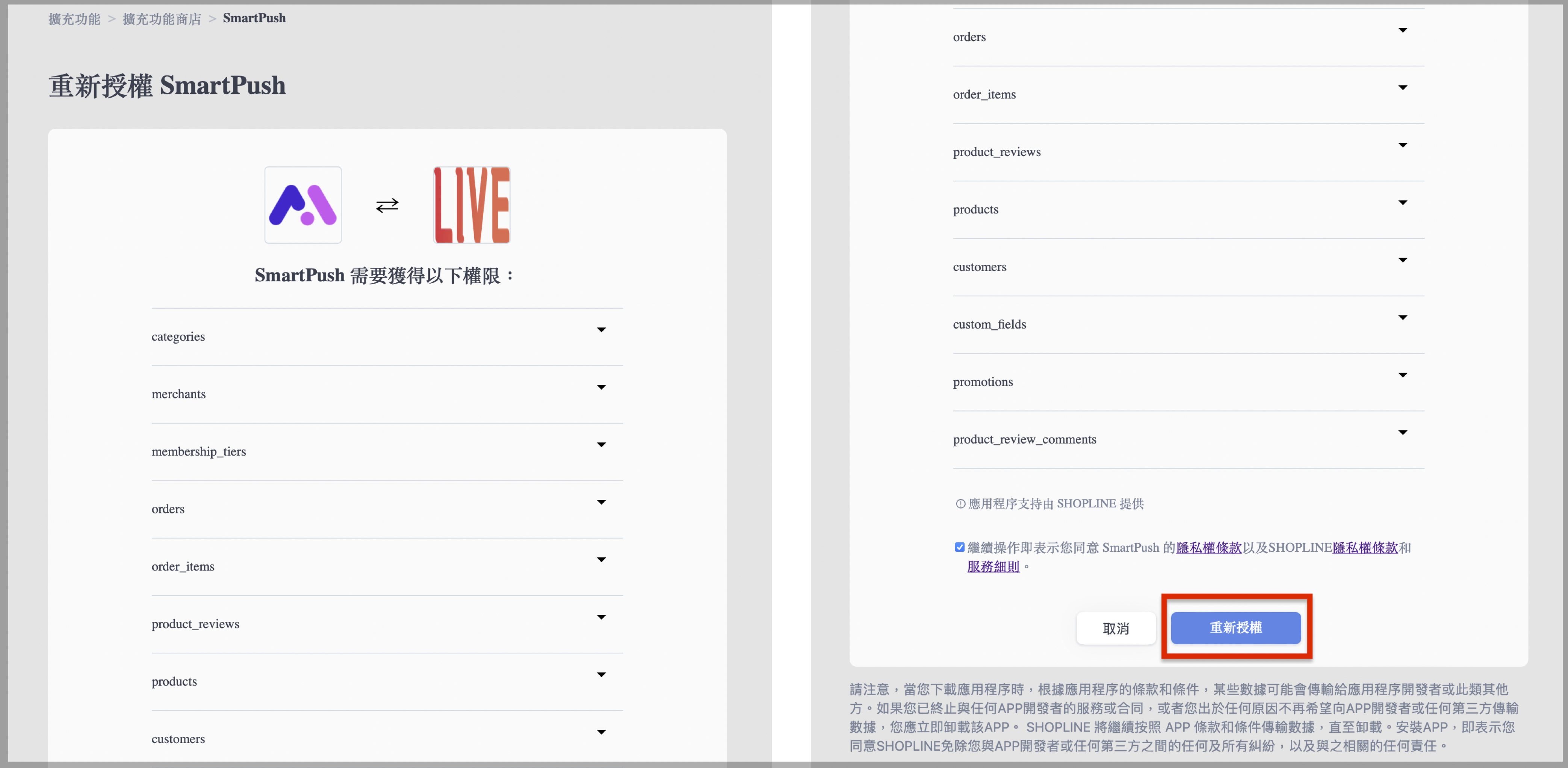Screen dimensions: 1568x768
Task: Expand product_reviews arrow in the left panel
Action: (x=602, y=617)
